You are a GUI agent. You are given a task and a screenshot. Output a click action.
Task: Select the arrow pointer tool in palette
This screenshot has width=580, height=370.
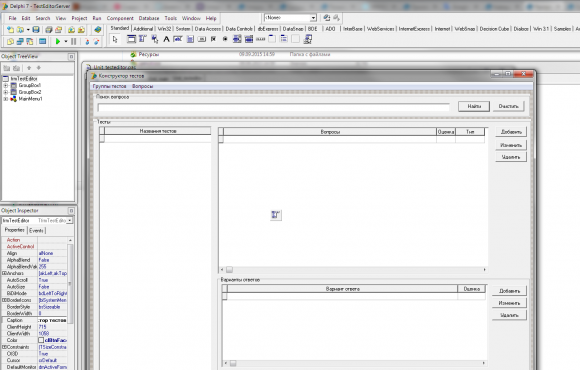coord(115,39)
